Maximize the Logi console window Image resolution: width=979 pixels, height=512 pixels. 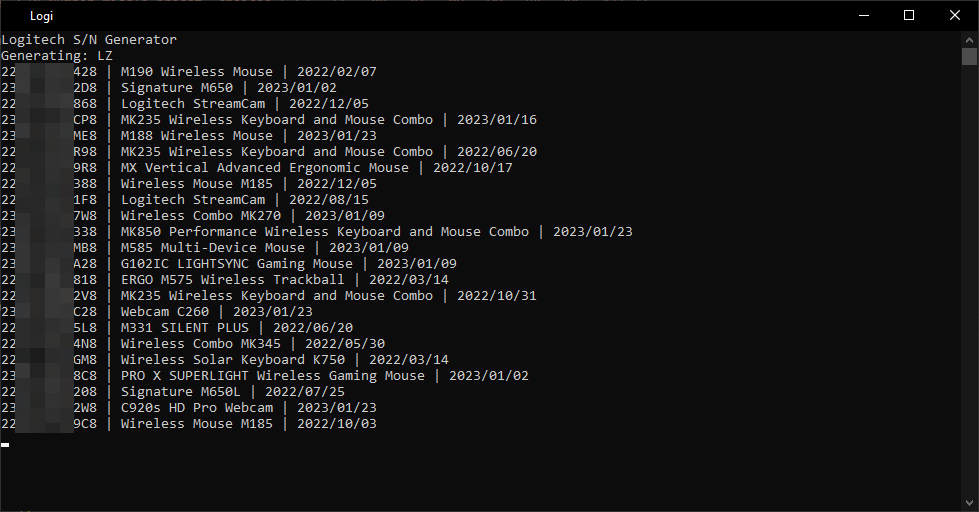[909, 16]
